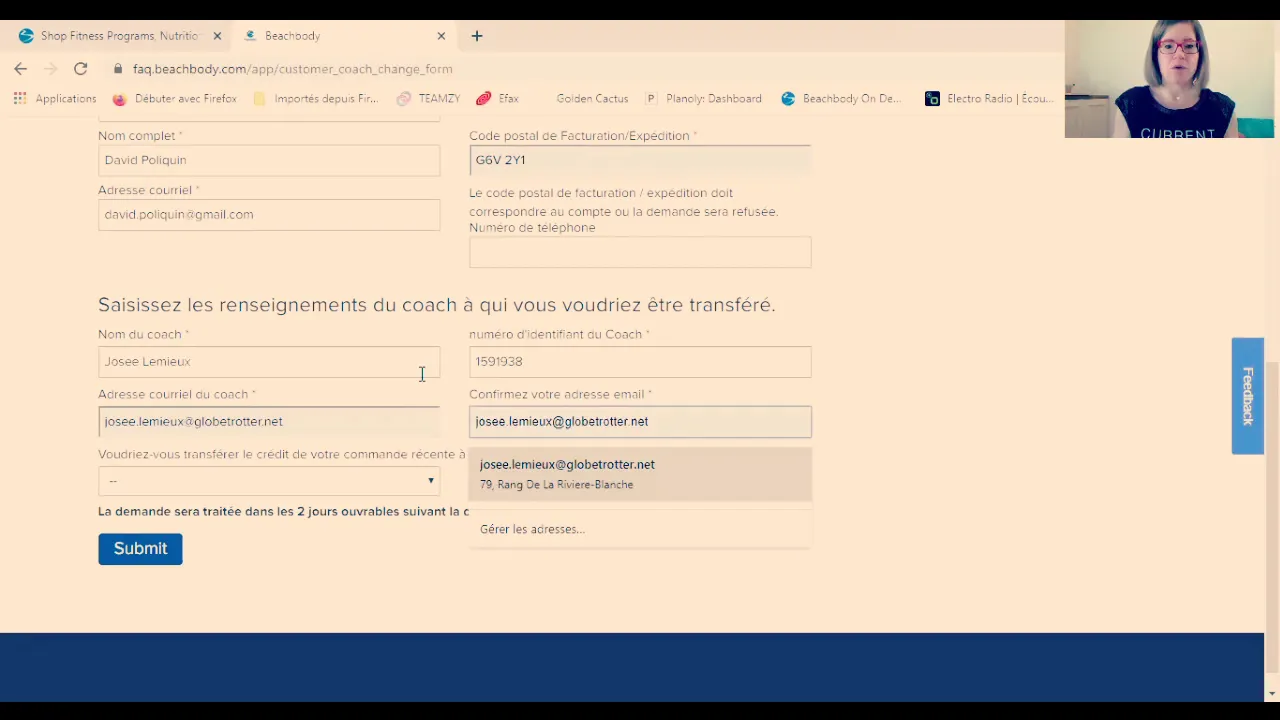
Task: Open Importés depuis Firefox bookmark folder
Action: point(316,98)
